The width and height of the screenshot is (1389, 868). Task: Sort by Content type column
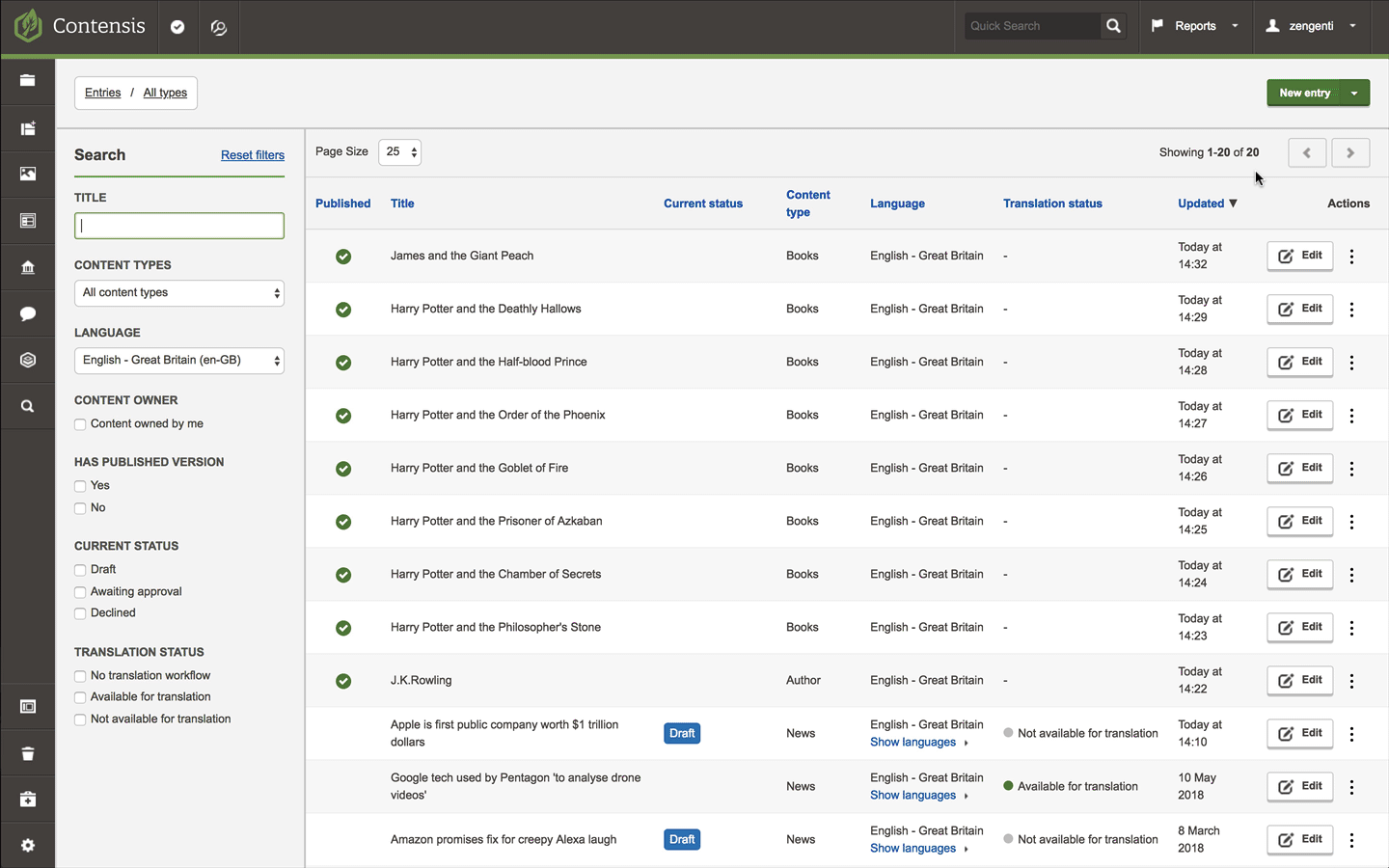click(x=807, y=203)
